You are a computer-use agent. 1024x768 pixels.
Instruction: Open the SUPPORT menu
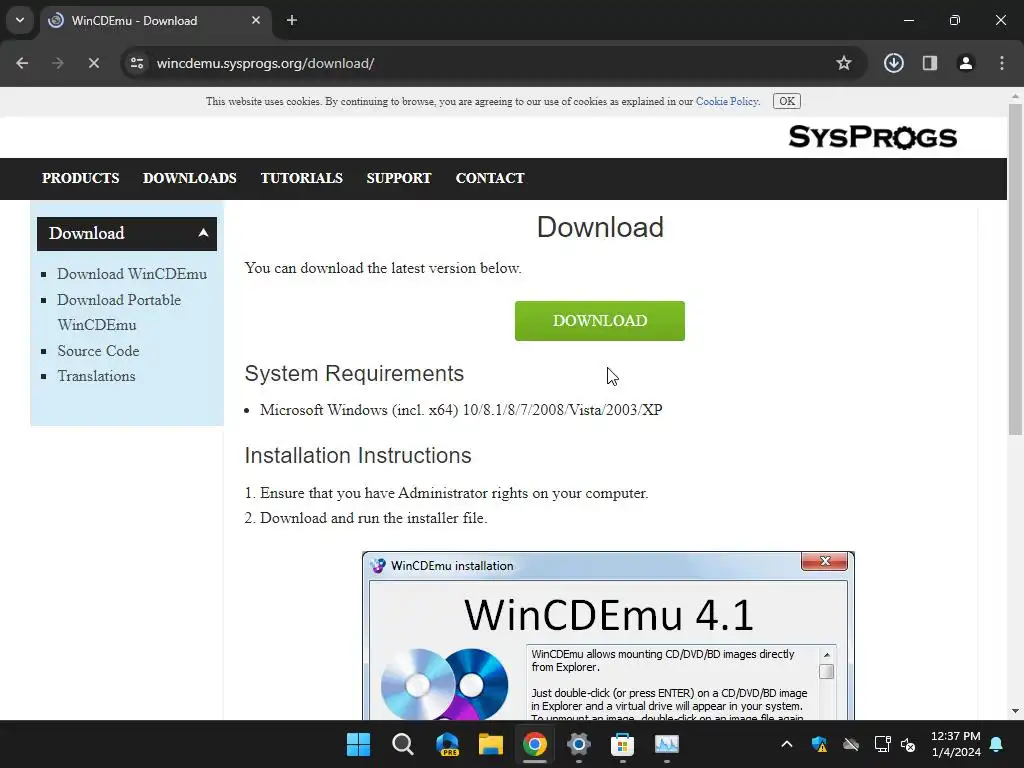(x=398, y=178)
